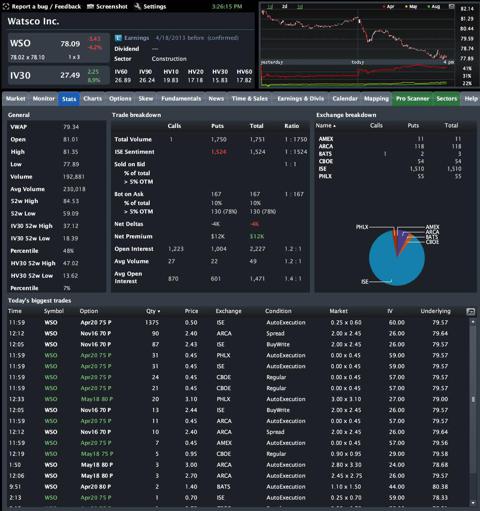Open the Help tab
This screenshot has height=511, width=480.
[471, 99]
